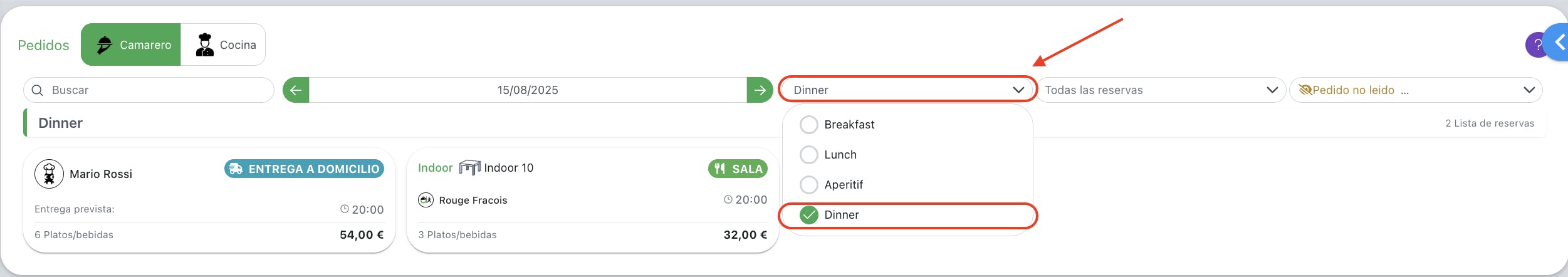Expand the Pedido no leido filter

[x=1416, y=90]
